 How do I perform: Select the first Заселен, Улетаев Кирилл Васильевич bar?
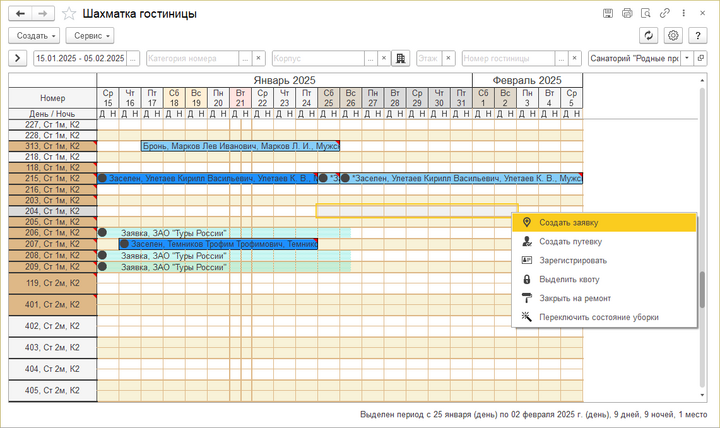[207, 178]
